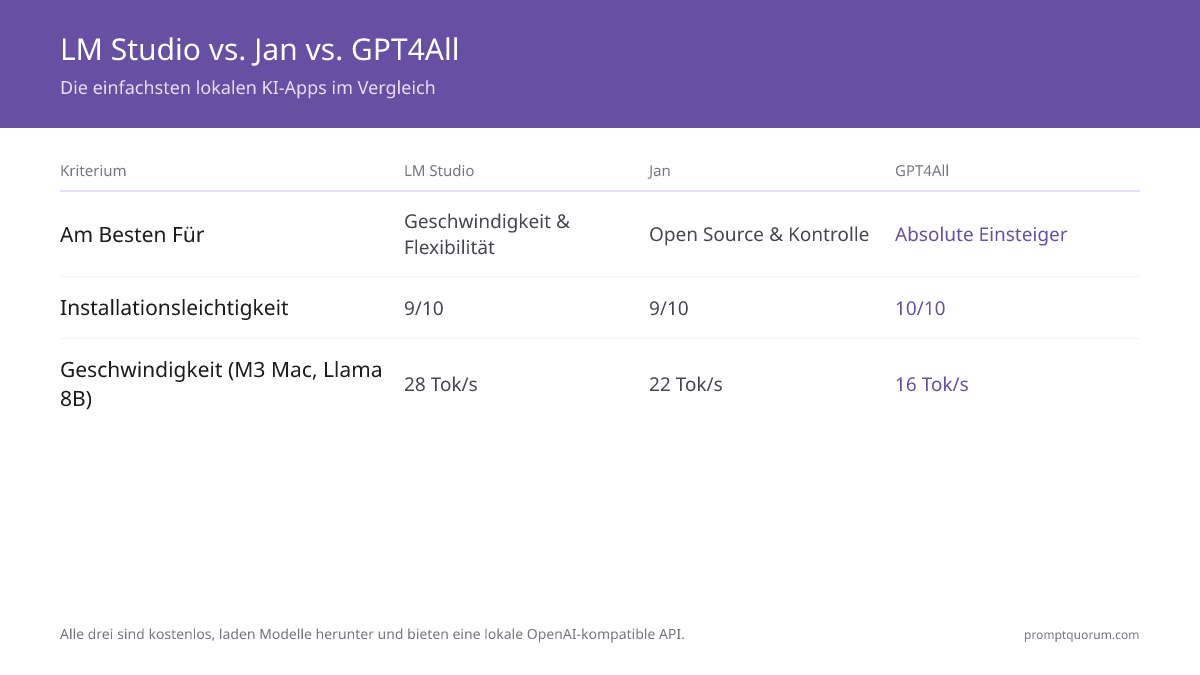Click the 28 Tok/s value

[x=441, y=385]
